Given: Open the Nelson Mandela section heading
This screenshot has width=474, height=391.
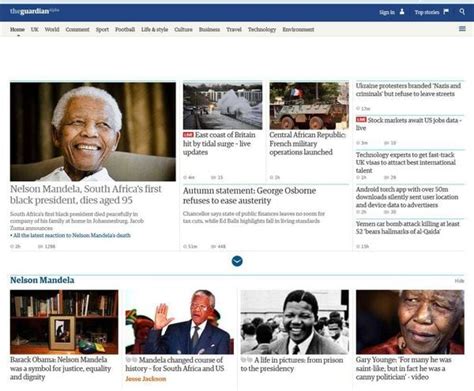Looking at the screenshot, I should click(42, 280).
